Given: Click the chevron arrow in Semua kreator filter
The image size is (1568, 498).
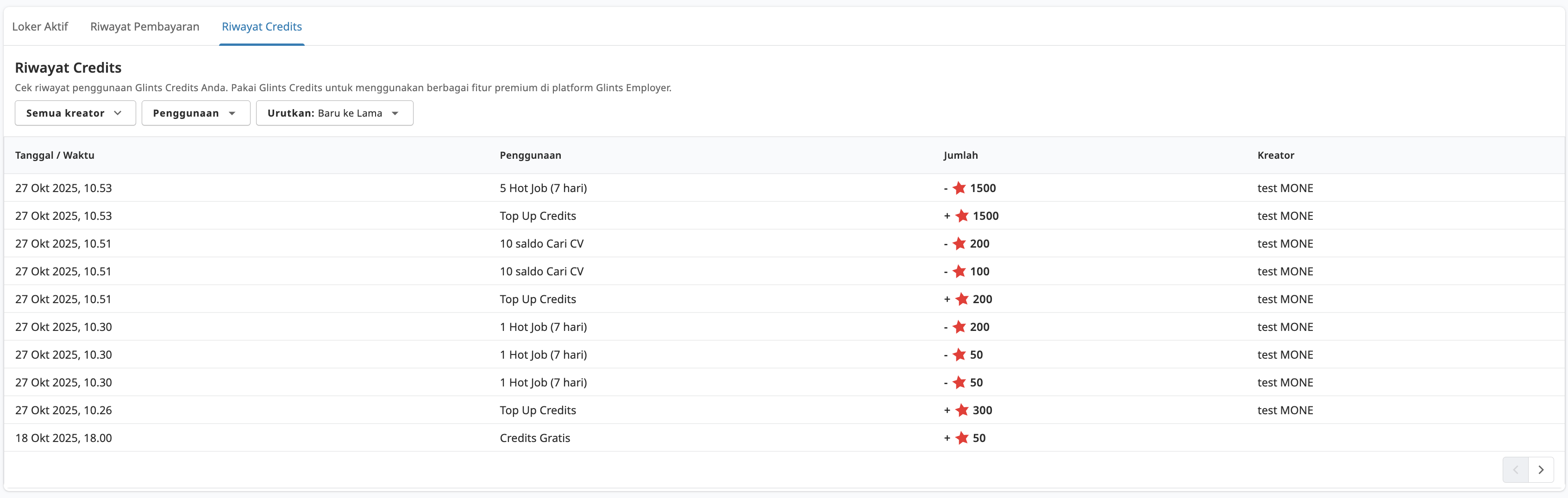Looking at the screenshot, I should [x=118, y=113].
